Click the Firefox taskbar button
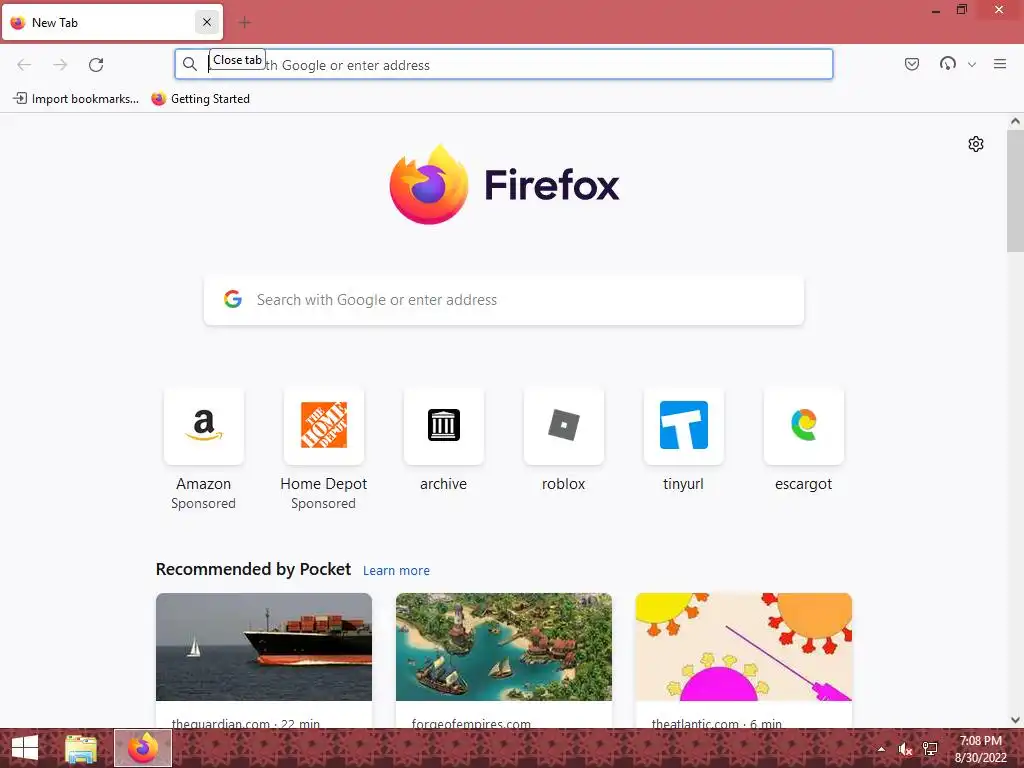Screen dimensions: 1024x768 [x=143, y=748]
